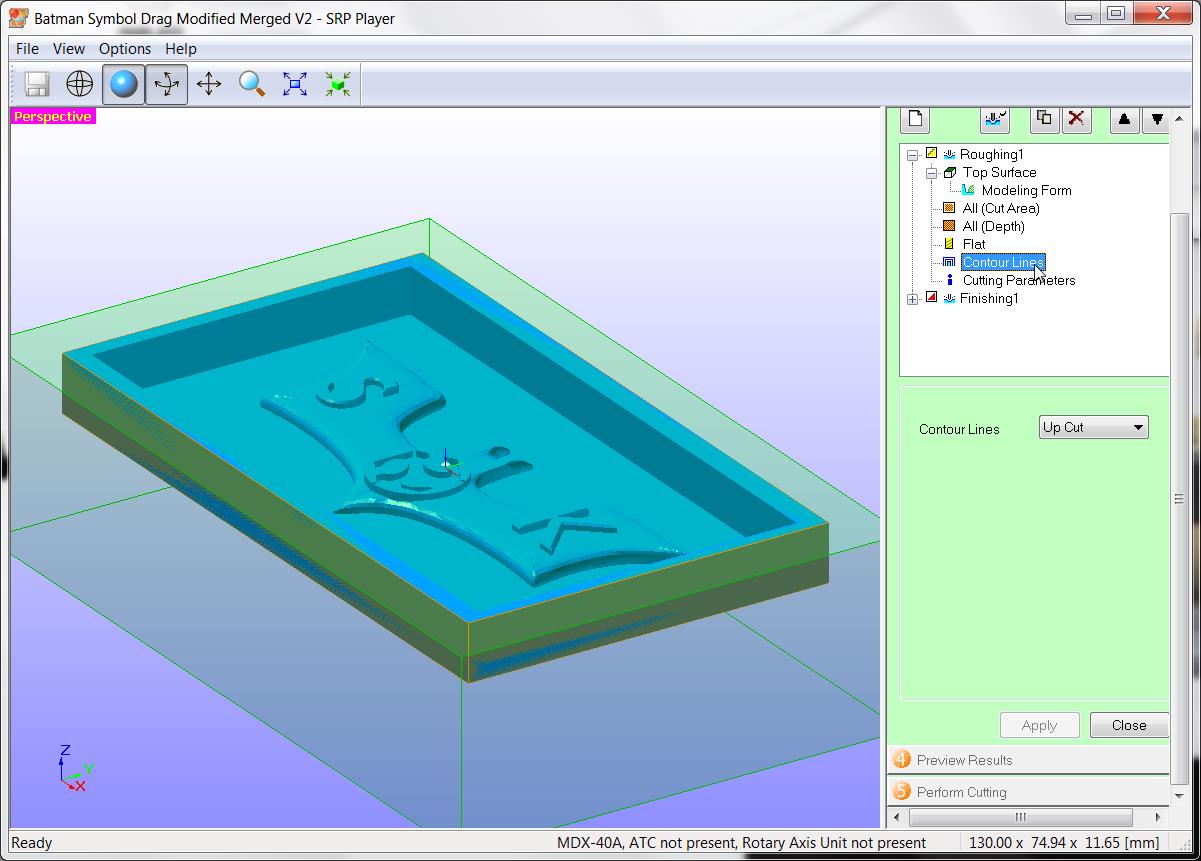This screenshot has height=861, width=1201.
Task: Click the 130.00 x 74.94 x 11.65 dimensions readout
Action: point(1064,843)
